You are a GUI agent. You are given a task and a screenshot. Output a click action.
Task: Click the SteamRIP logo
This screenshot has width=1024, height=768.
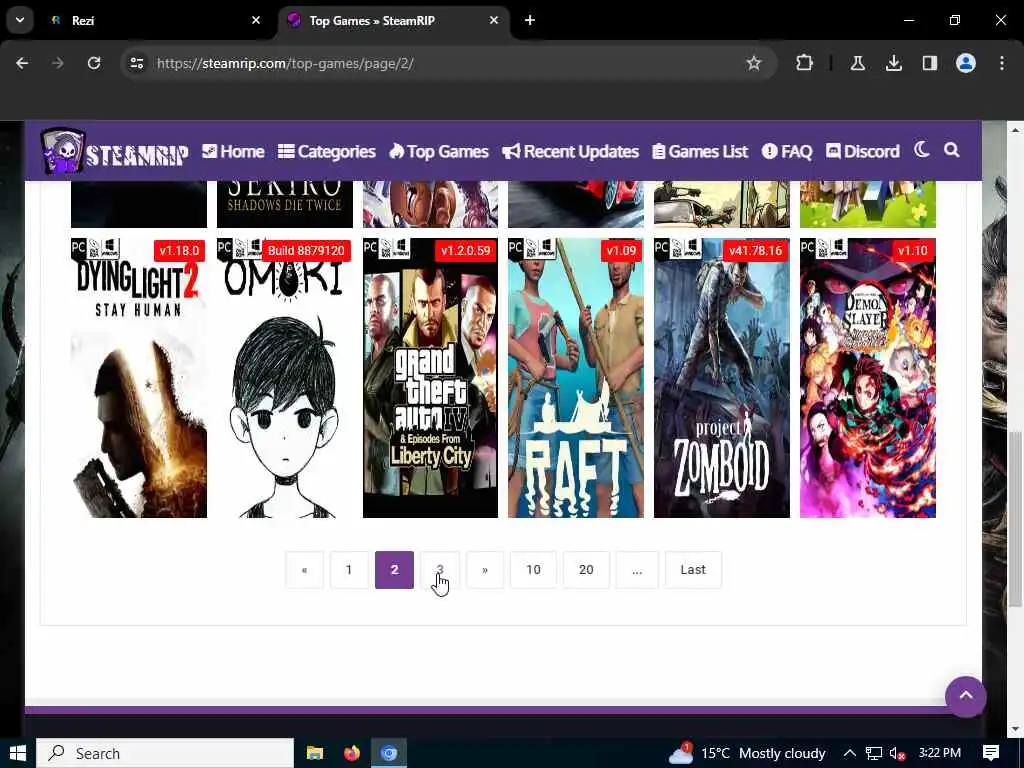point(114,152)
